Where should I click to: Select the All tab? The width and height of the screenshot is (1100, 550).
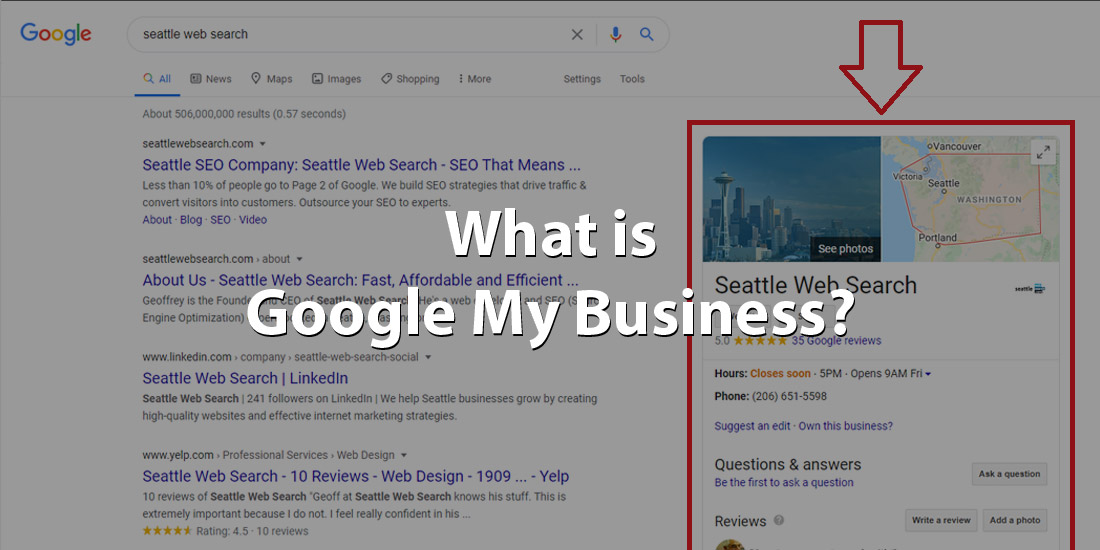pyautogui.click(x=157, y=79)
